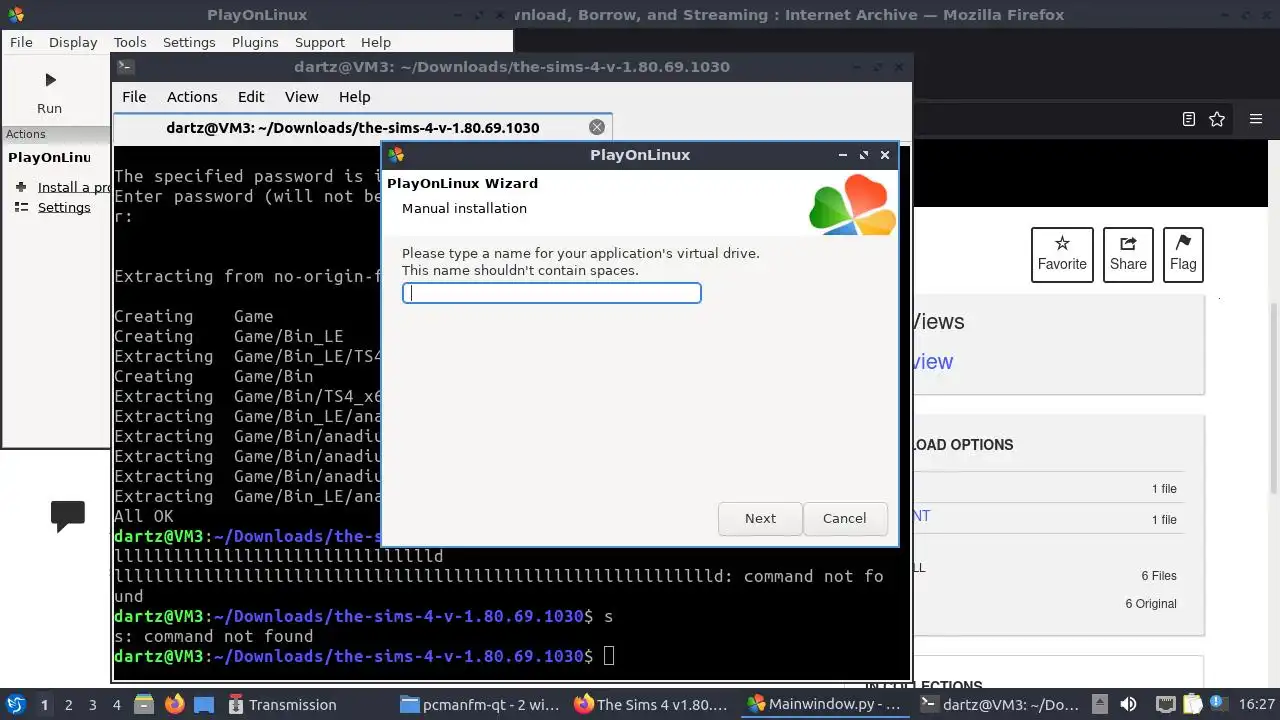Image resolution: width=1280 pixels, height=720 pixels.
Task: Switch to Mainwindow.py PlayOnLinux taskbar entry
Action: tap(825, 704)
